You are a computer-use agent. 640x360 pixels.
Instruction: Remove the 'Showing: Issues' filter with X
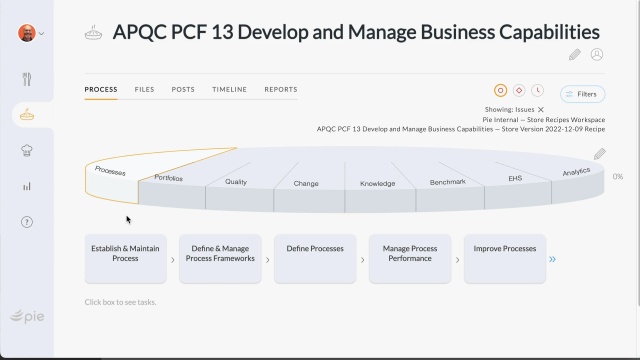pyautogui.click(x=541, y=109)
